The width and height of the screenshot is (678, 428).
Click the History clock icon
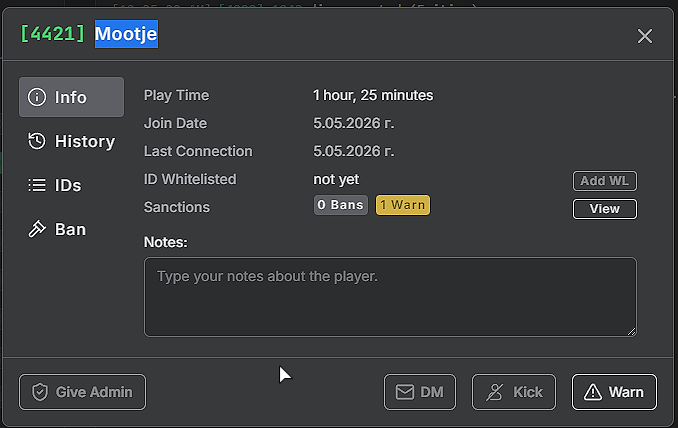37,141
